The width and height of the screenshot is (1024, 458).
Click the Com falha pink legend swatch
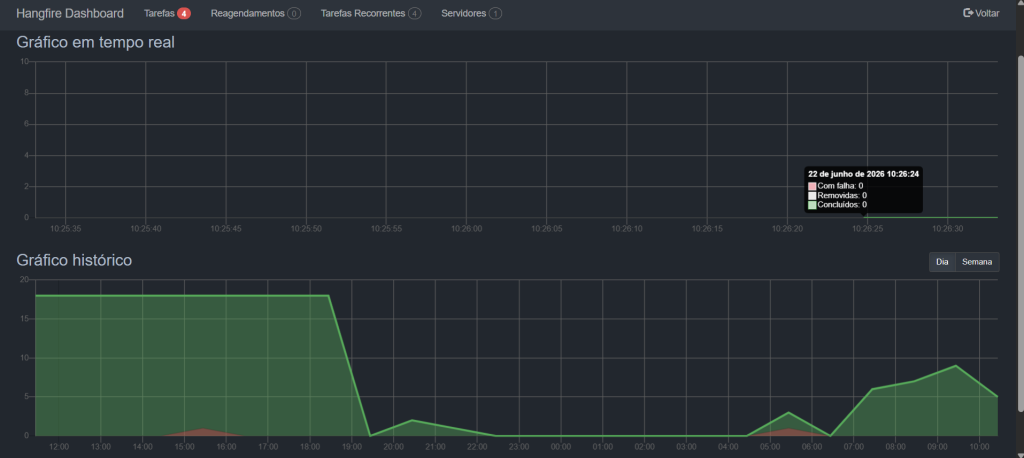(812, 186)
